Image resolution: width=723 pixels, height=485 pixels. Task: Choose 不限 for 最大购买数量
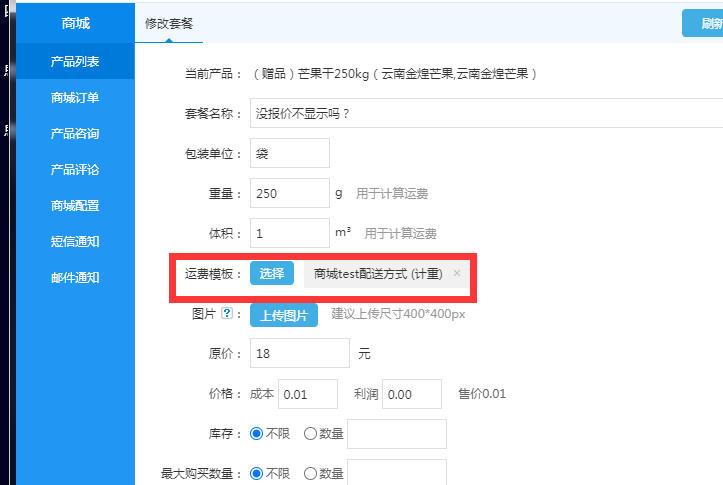[x=257, y=474]
